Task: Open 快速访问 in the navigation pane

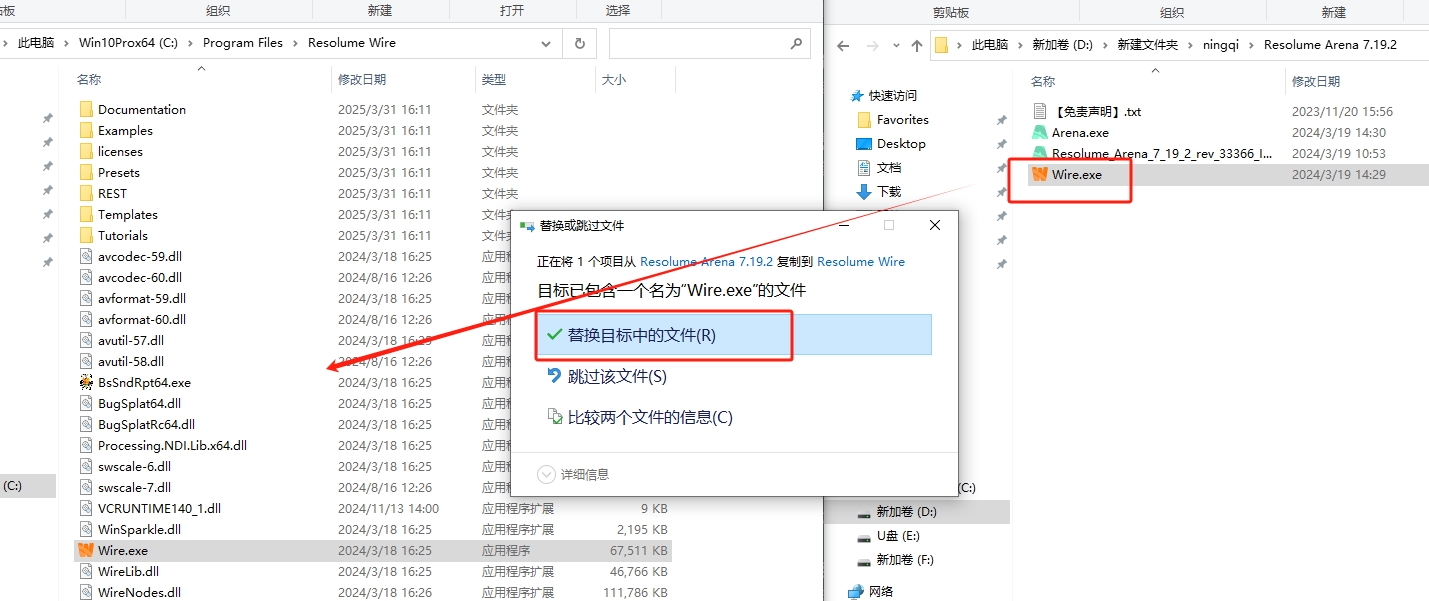Action: [x=892, y=95]
